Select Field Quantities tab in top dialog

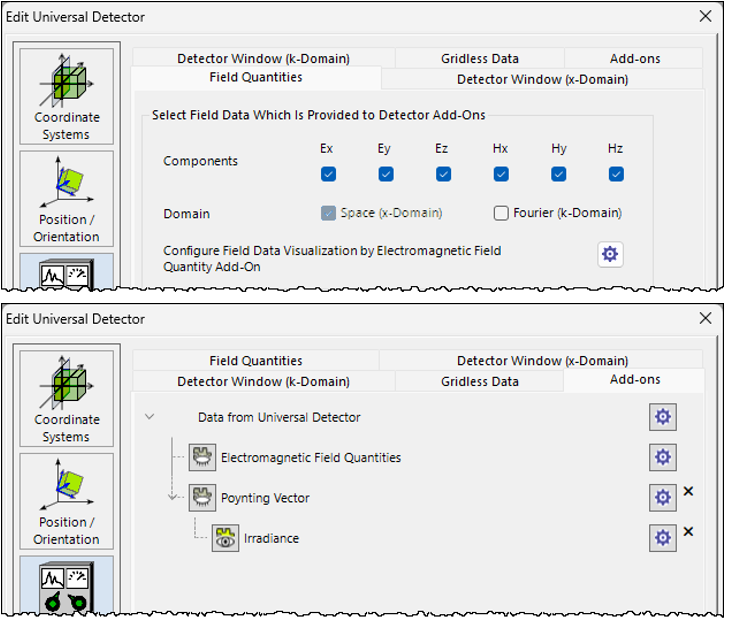click(256, 77)
